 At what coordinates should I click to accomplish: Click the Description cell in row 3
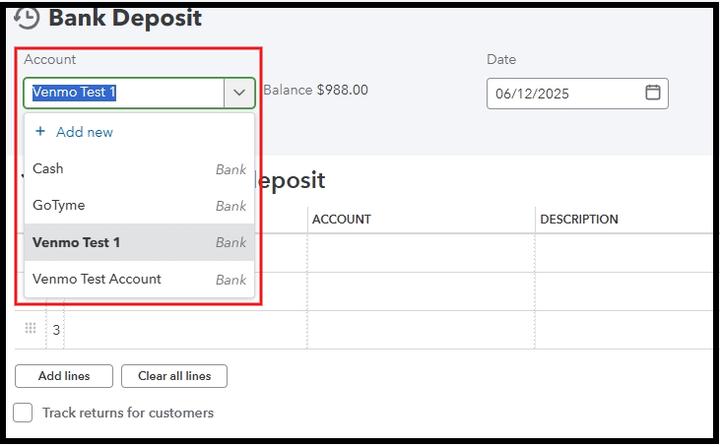tap(625, 329)
